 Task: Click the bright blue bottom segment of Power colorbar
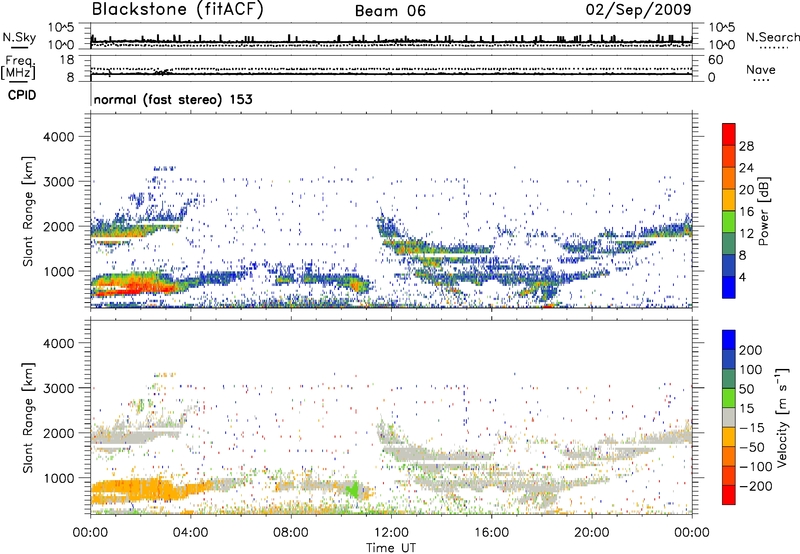pyautogui.click(x=729, y=287)
